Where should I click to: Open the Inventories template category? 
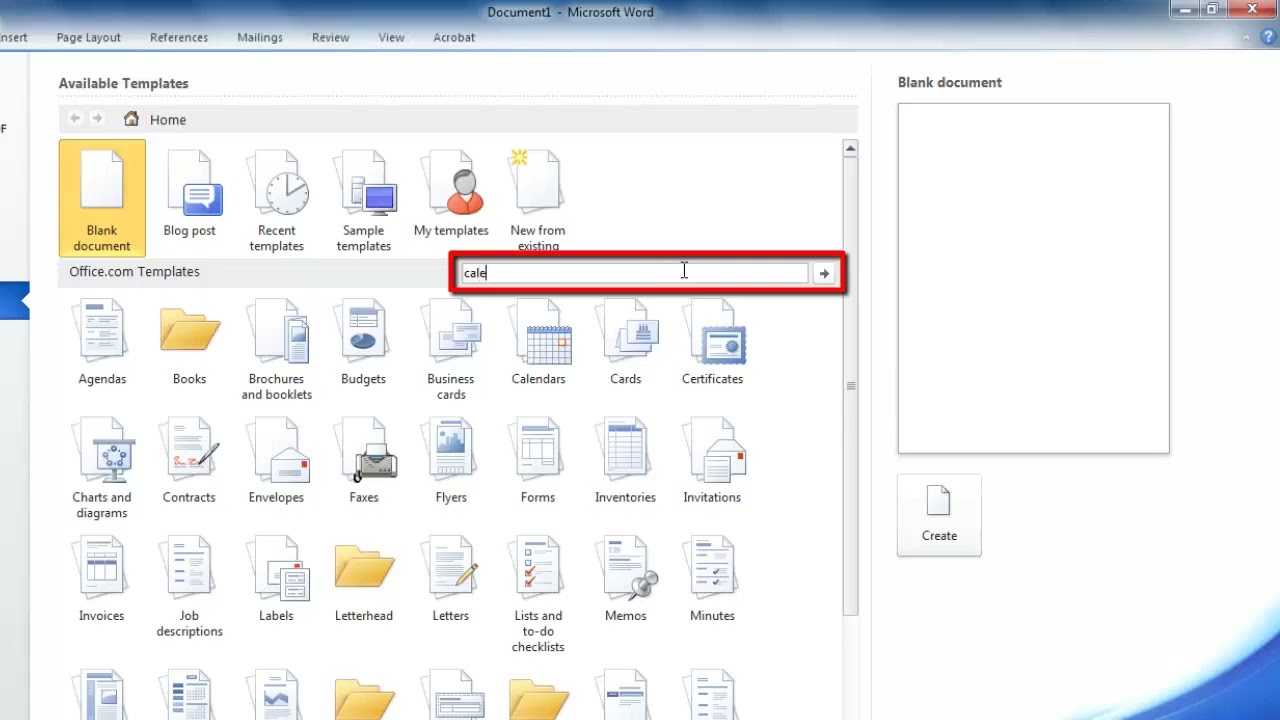click(x=625, y=460)
